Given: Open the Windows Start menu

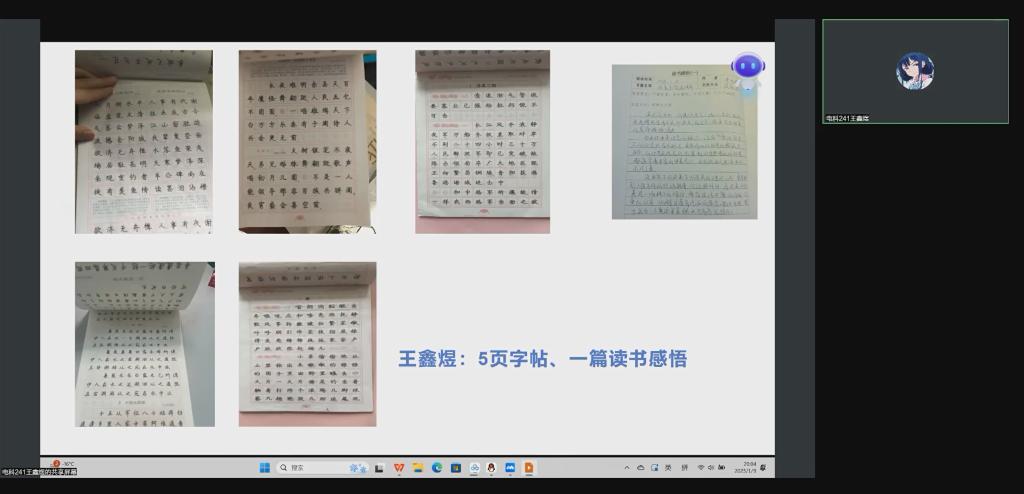Looking at the screenshot, I should (x=265, y=467).
